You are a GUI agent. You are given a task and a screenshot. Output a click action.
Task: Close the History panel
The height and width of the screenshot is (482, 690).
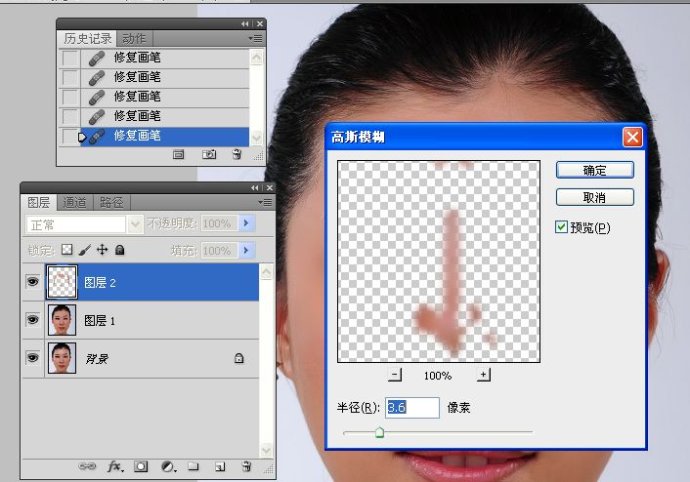(x=260, y=24)
